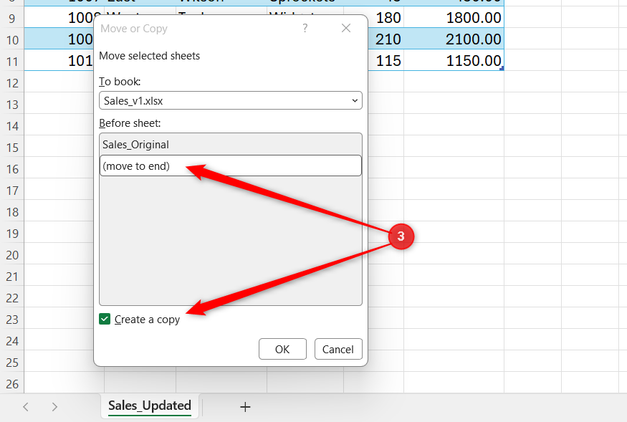
Task: Click cell containing 180
Action: pyautogui.click(x=385, y=18)
